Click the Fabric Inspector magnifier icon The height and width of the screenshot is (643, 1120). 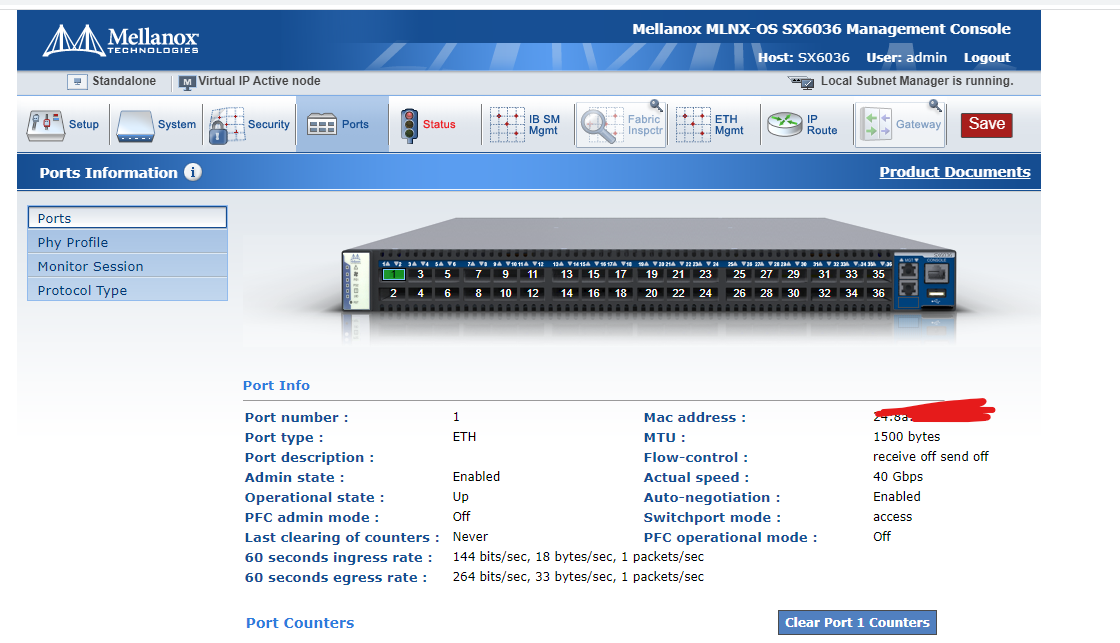point(601,125)
